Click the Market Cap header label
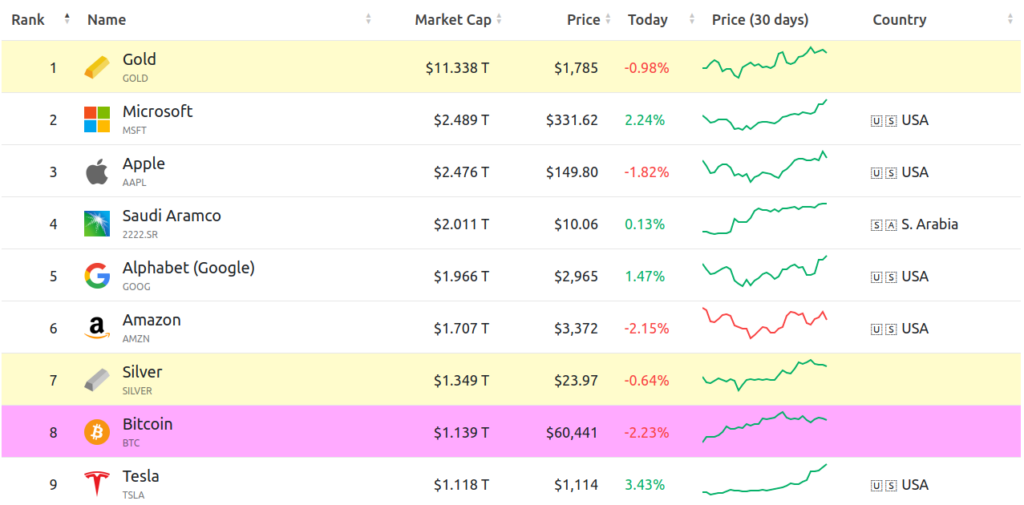Viewport: 1024px width, 505px height. [x=453, y=20]
